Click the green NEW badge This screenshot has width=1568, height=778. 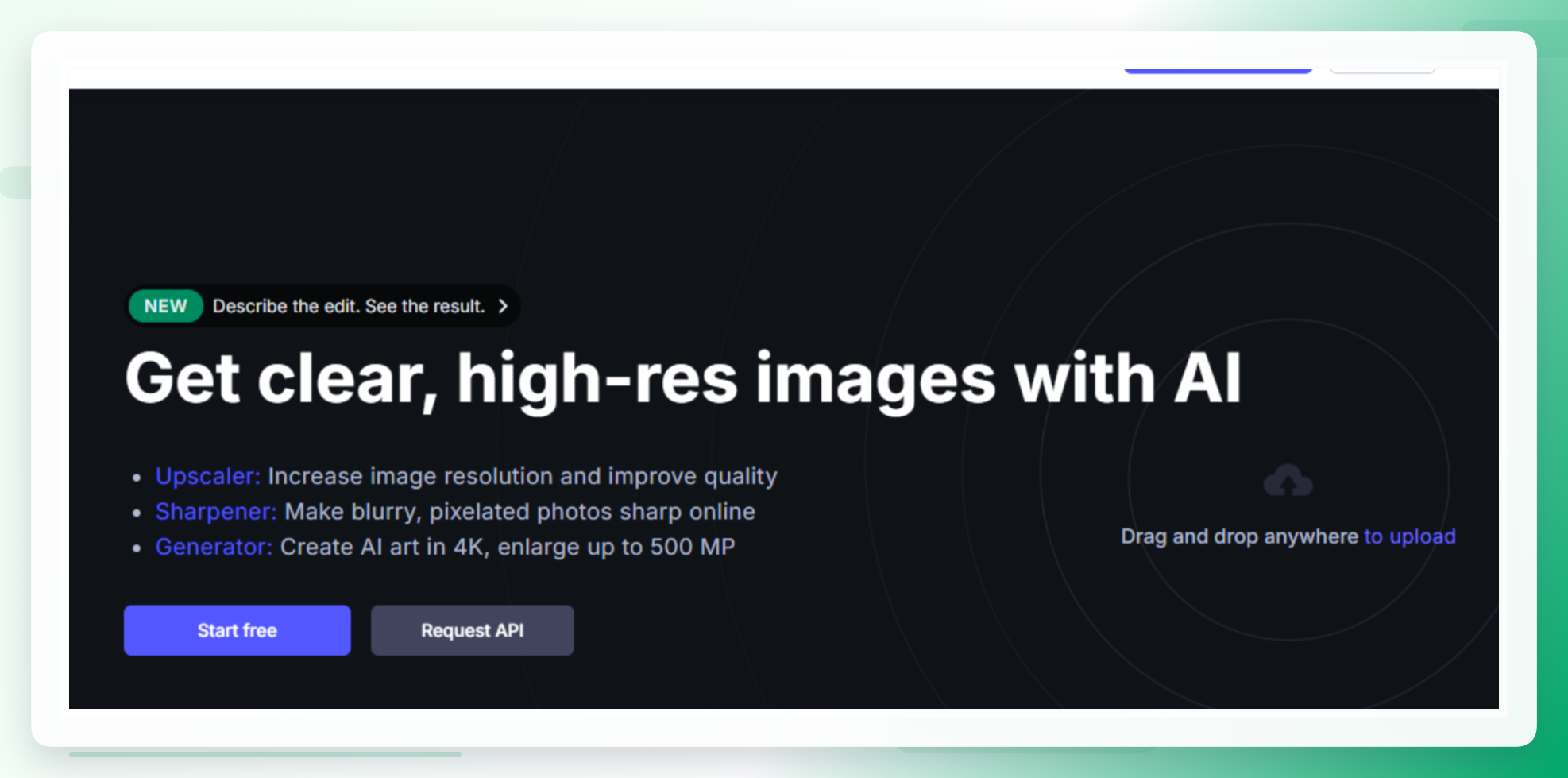[165, 306]
